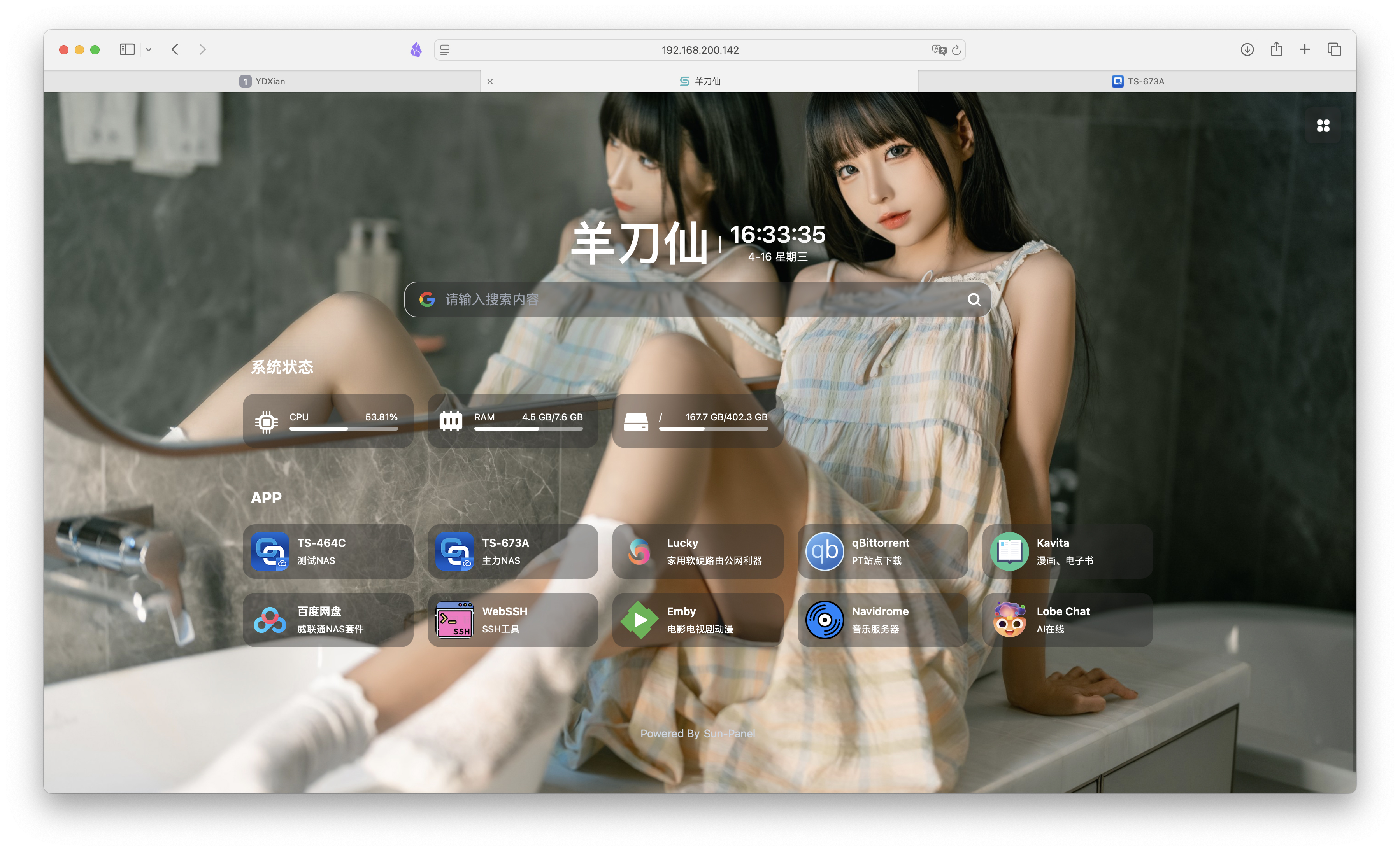The image size is (1400, 851).
Task: Close the 羊刀仙 tab
Action: tap(490, 81)
